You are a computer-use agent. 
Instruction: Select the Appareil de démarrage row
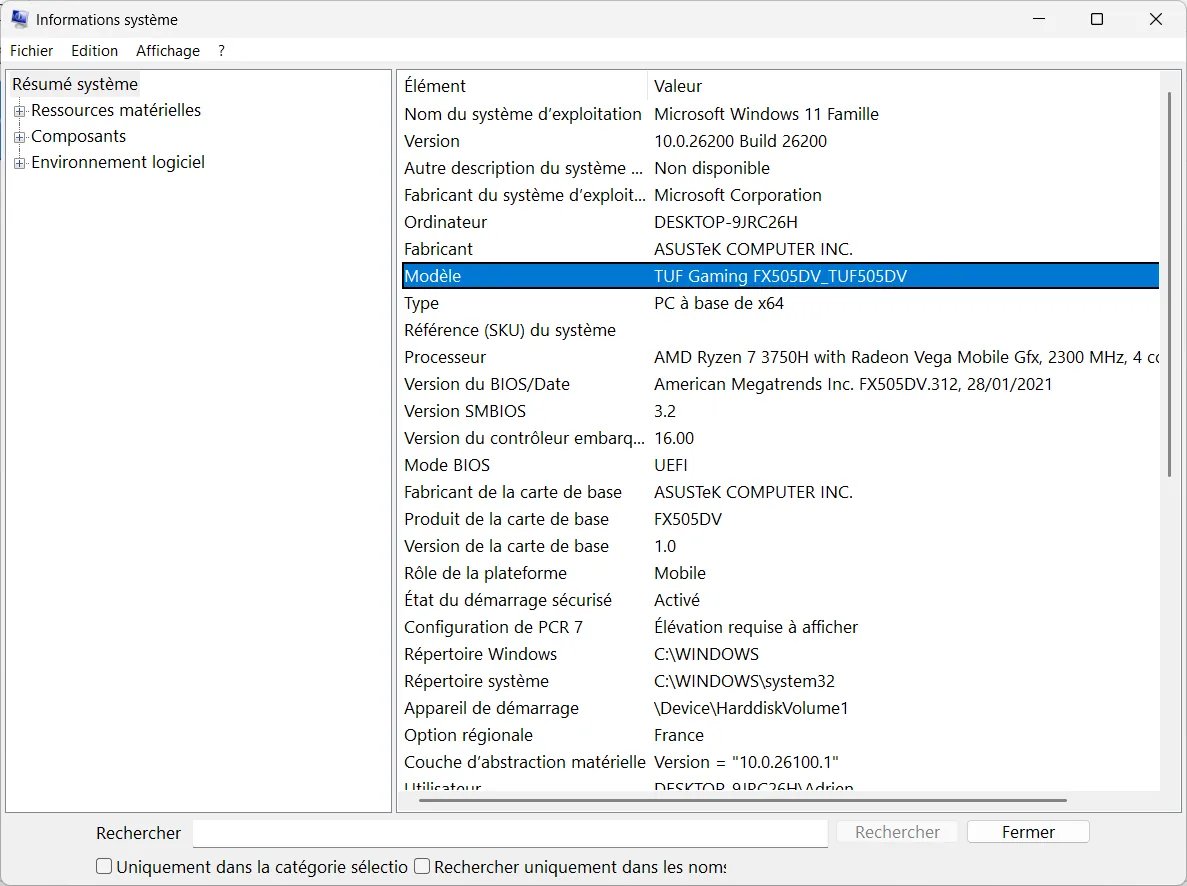pos(780,709)
